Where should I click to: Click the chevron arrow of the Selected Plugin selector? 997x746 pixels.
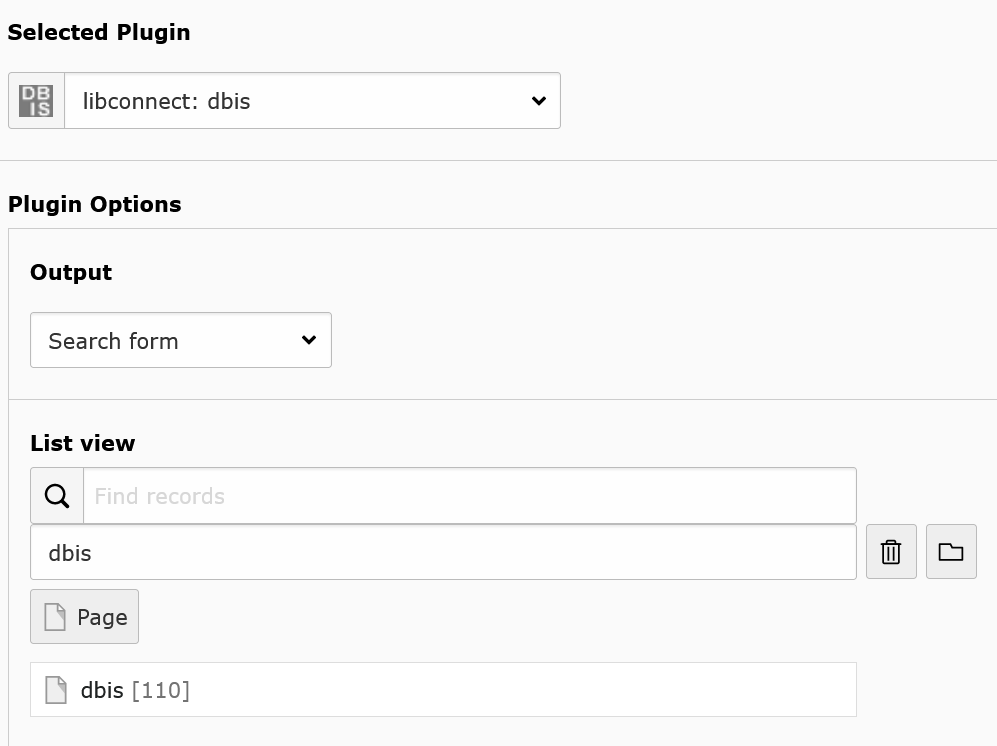(x=538, y=101)
